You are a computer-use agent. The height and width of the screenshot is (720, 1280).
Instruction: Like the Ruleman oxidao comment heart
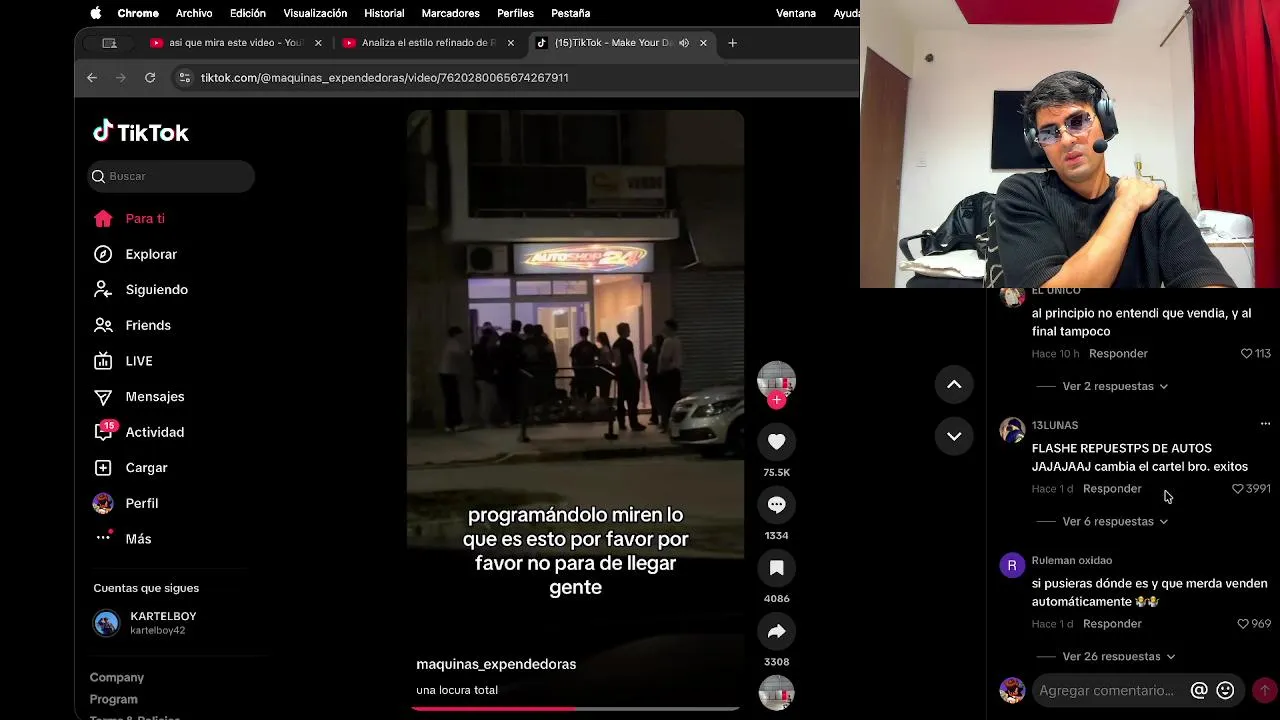[1243, 624]
